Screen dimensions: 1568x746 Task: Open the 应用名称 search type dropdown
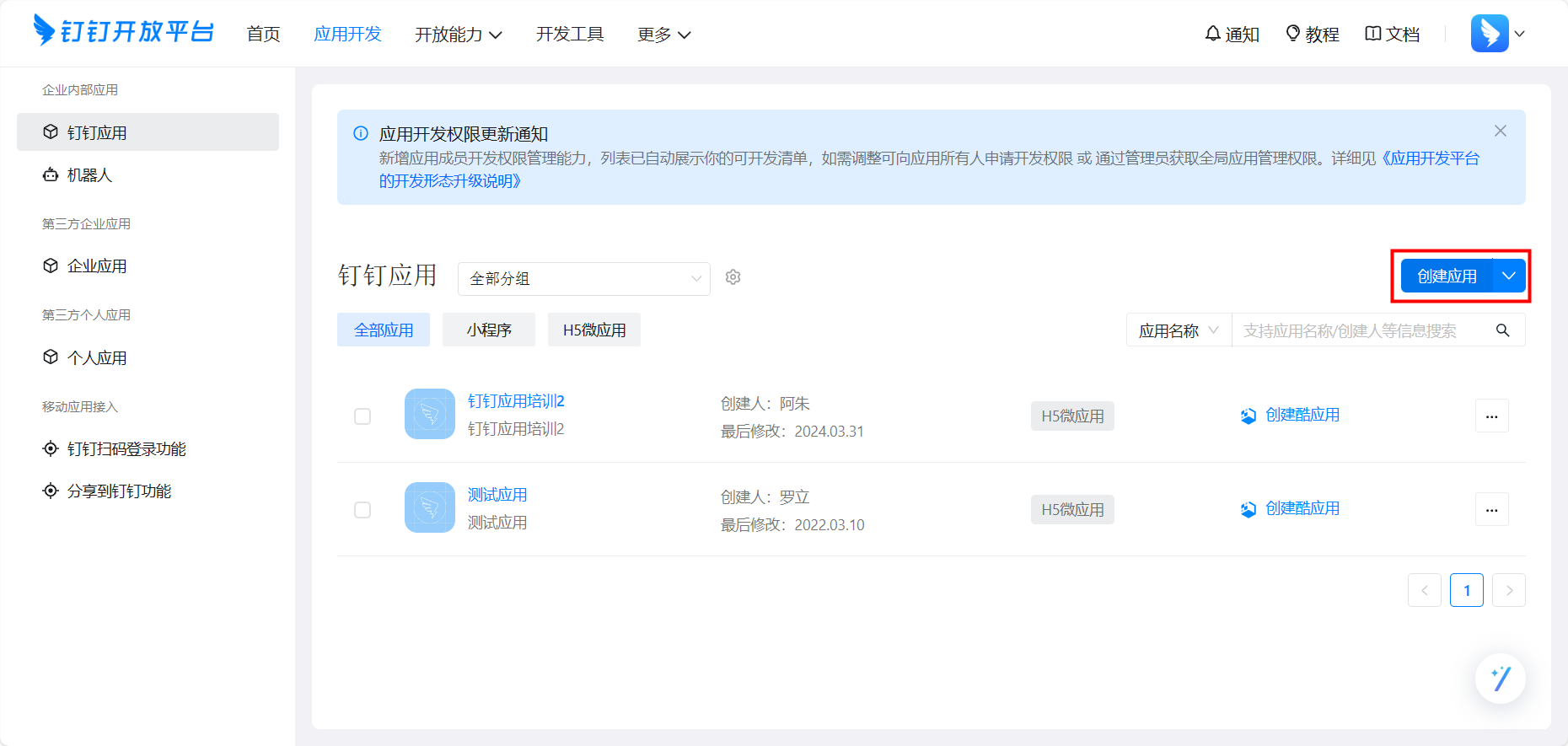[1179, 330]
